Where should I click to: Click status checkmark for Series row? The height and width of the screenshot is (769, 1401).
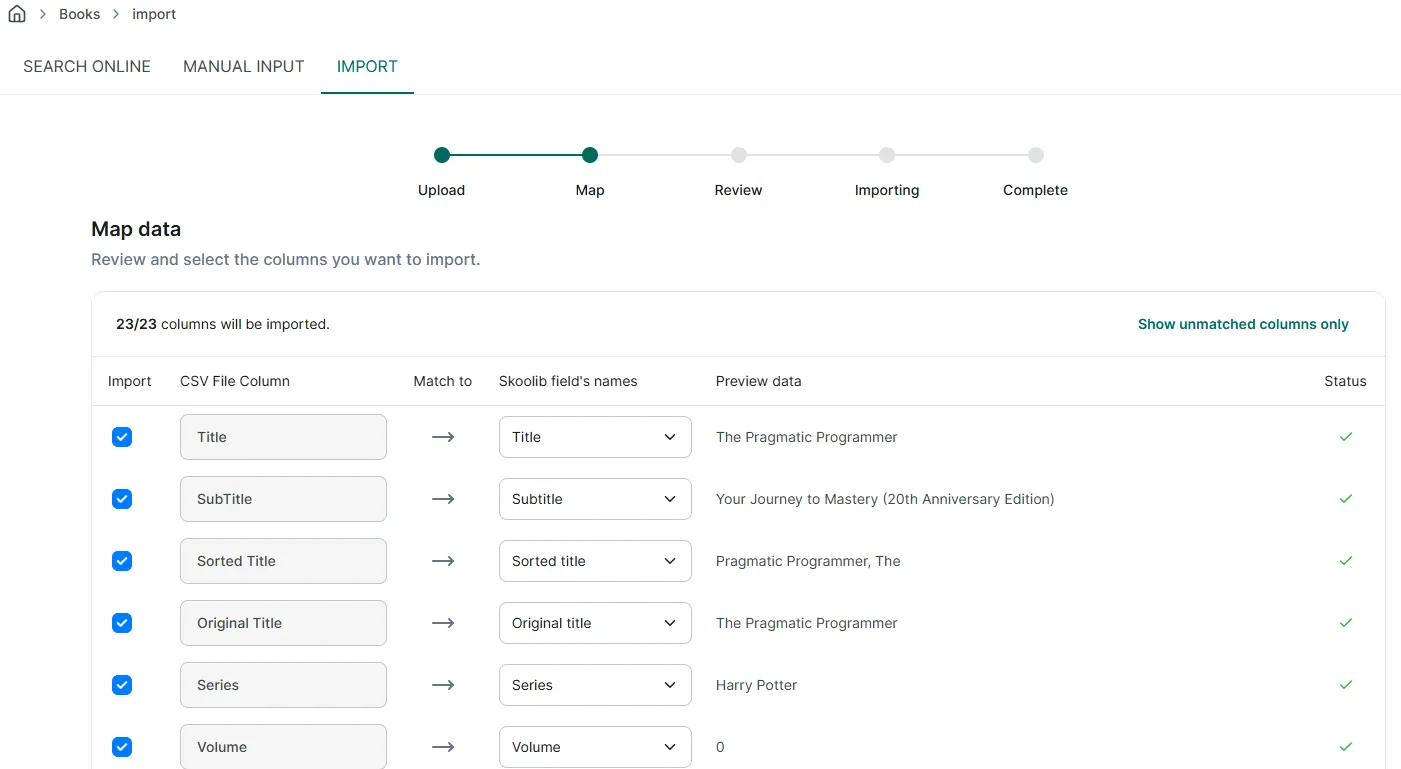pos(1346,685)
